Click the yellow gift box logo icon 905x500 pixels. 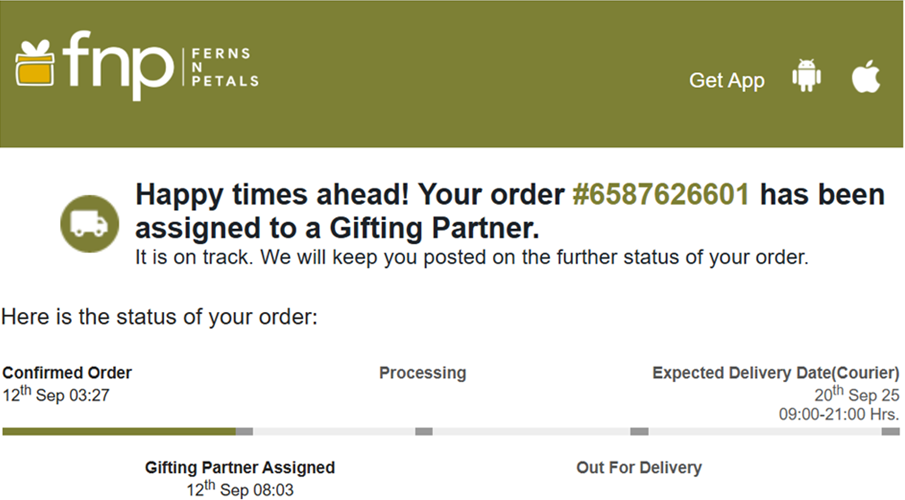pos(35,63)
